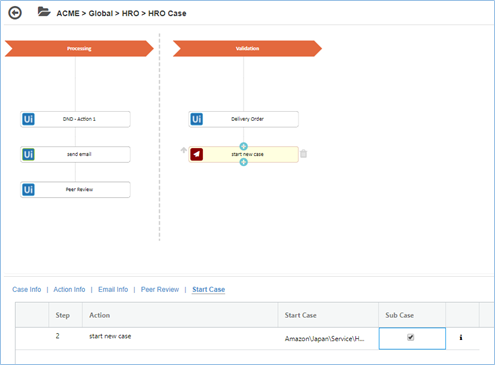Click the 'start new case' action cell
Viewport: 495px width, 365px height.
pyautogui.click(x=180, y=338)
